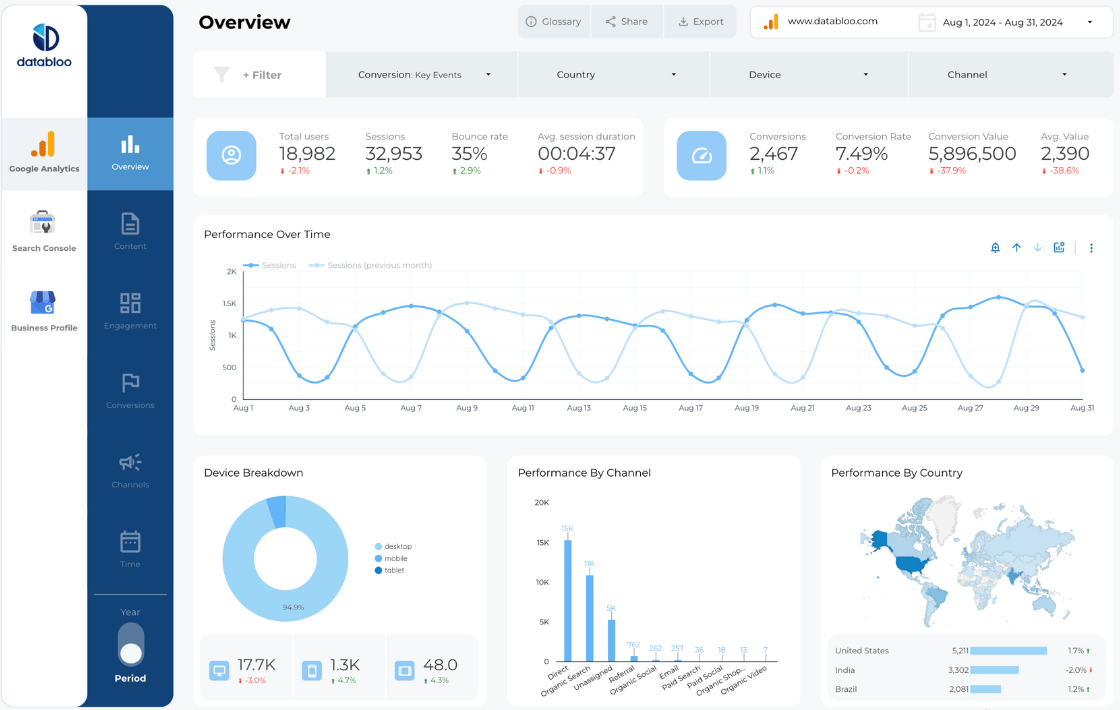Toggle the Year/Period switch
This screenshot has width=1120, height=710.
[131, 644]
